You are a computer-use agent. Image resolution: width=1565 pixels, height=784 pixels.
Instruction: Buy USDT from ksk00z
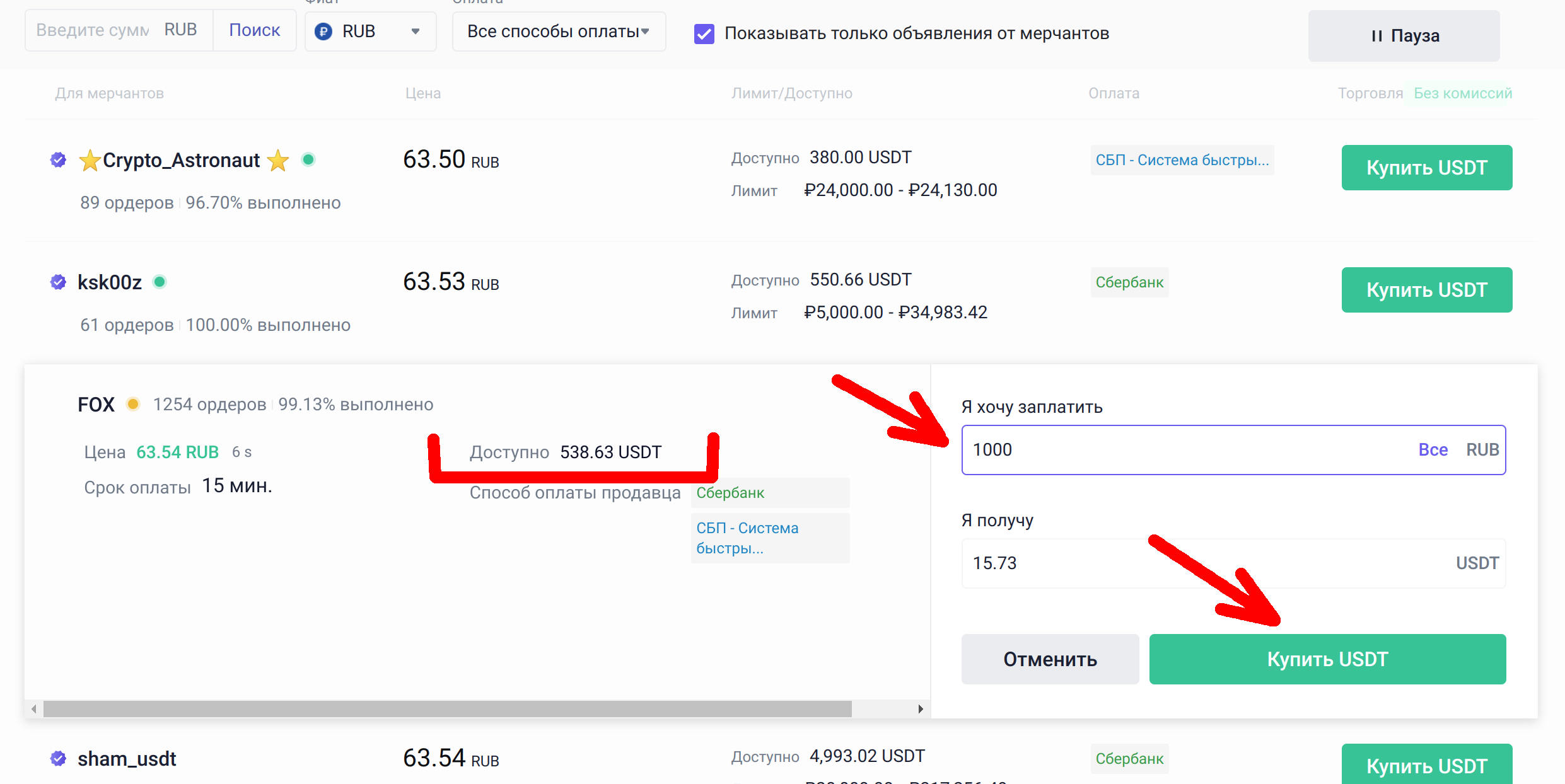(x=1426, y=290)
